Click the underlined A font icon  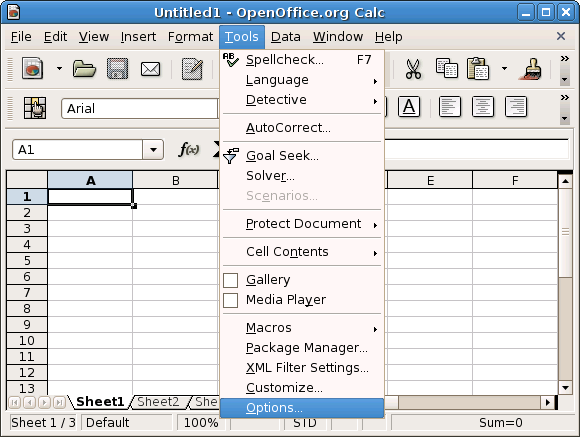(x=409, y=107)
